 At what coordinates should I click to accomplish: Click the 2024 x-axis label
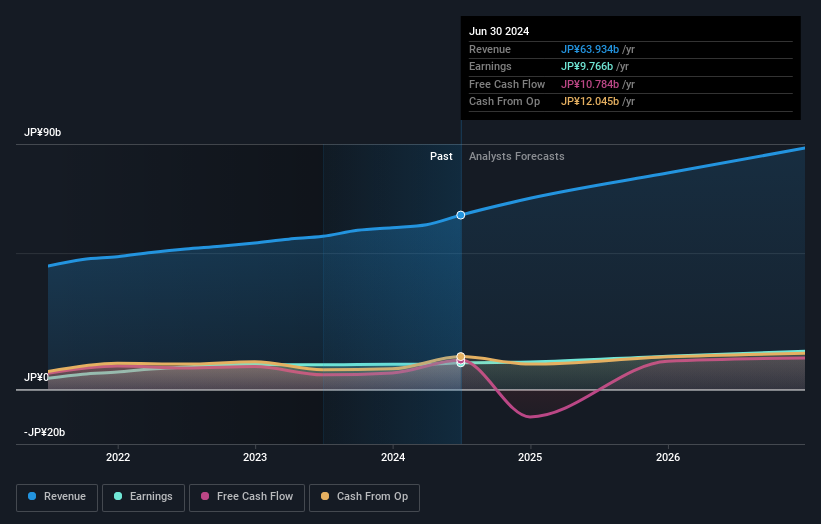(393, 457)
